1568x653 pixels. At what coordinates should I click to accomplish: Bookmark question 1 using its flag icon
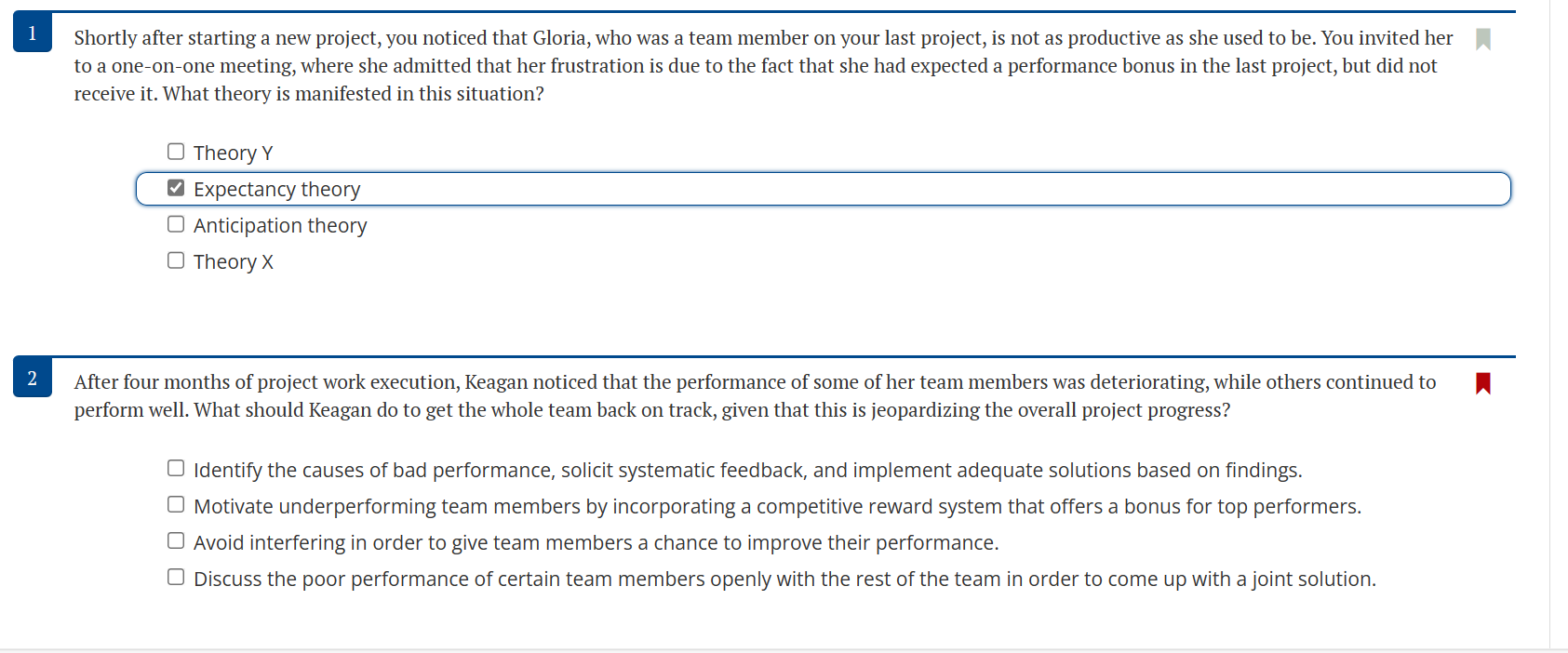[1484, 39]
